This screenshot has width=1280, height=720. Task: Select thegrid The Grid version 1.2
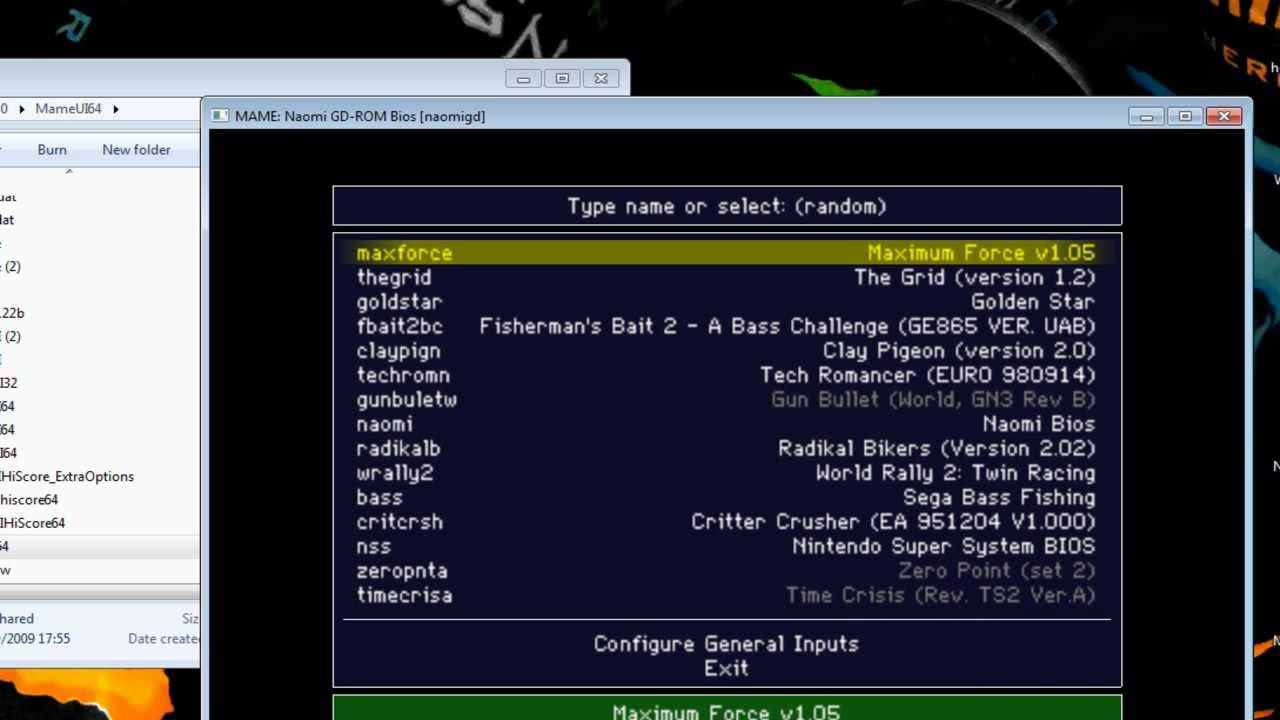click(726, 277)
